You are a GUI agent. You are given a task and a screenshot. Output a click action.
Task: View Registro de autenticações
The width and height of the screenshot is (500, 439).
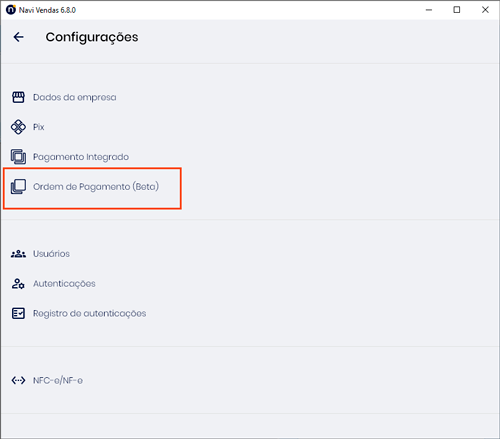click(89, 313)
